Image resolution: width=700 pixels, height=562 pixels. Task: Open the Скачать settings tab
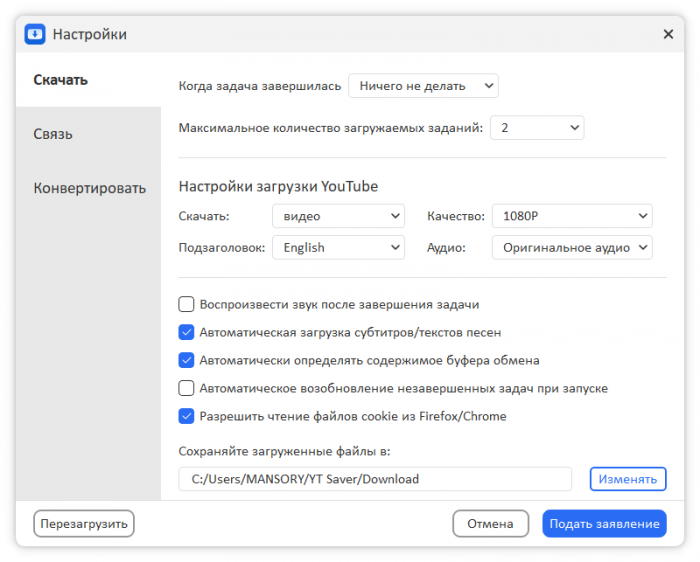(x=61, y=80)
